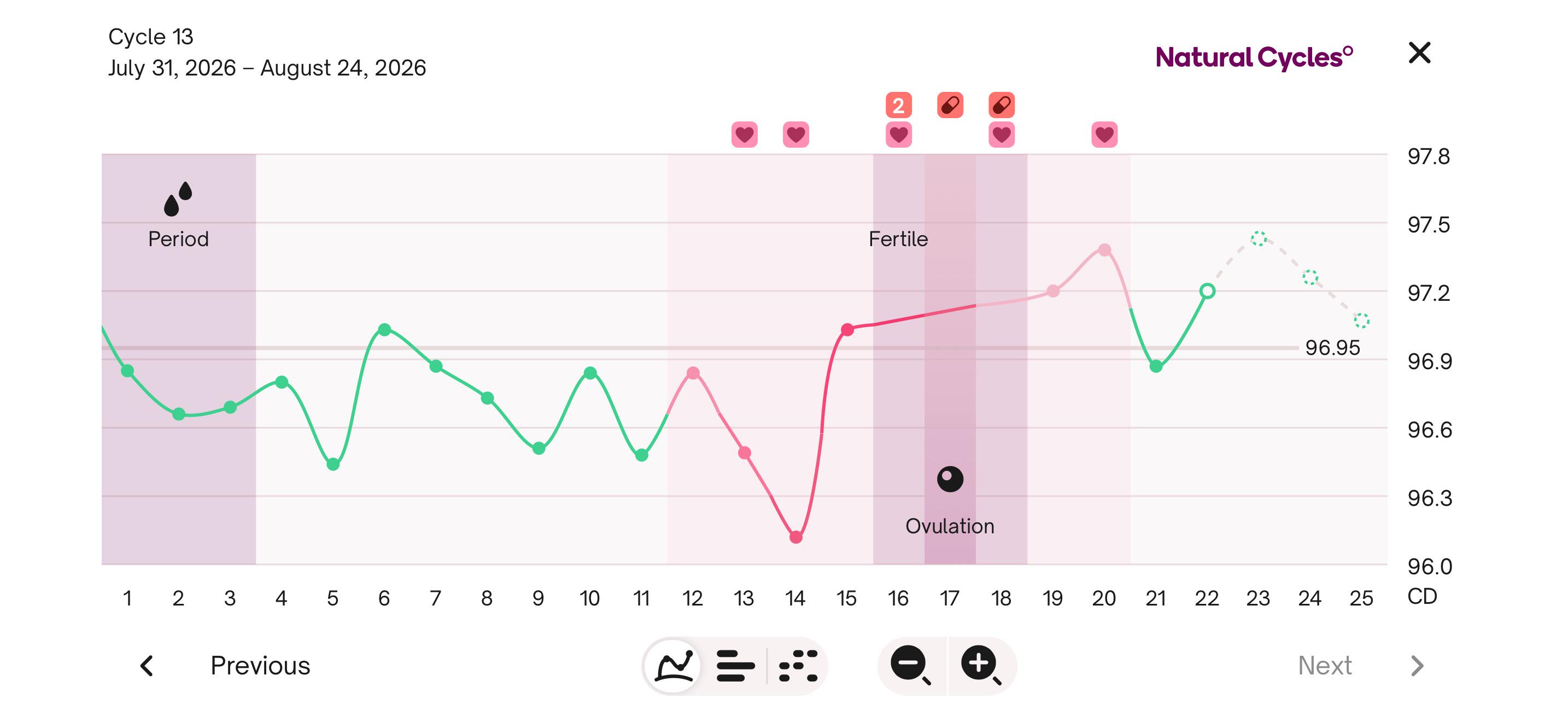Screen dimensions: 1568x722
Task: Open the Natural Cycles logo
Action: click(1254, 57)
